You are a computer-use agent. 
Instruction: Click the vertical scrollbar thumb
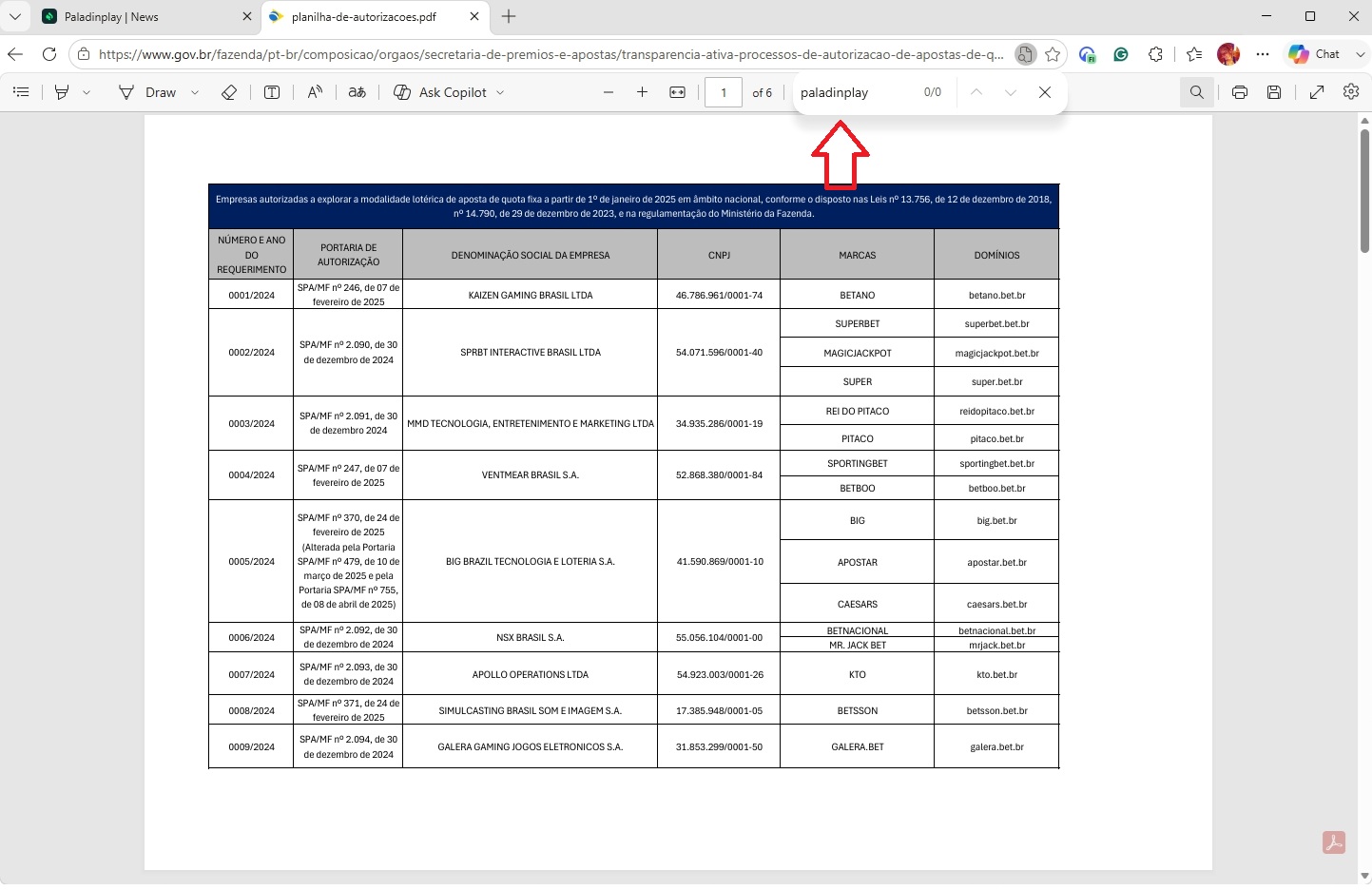[x=1364, y=190]
